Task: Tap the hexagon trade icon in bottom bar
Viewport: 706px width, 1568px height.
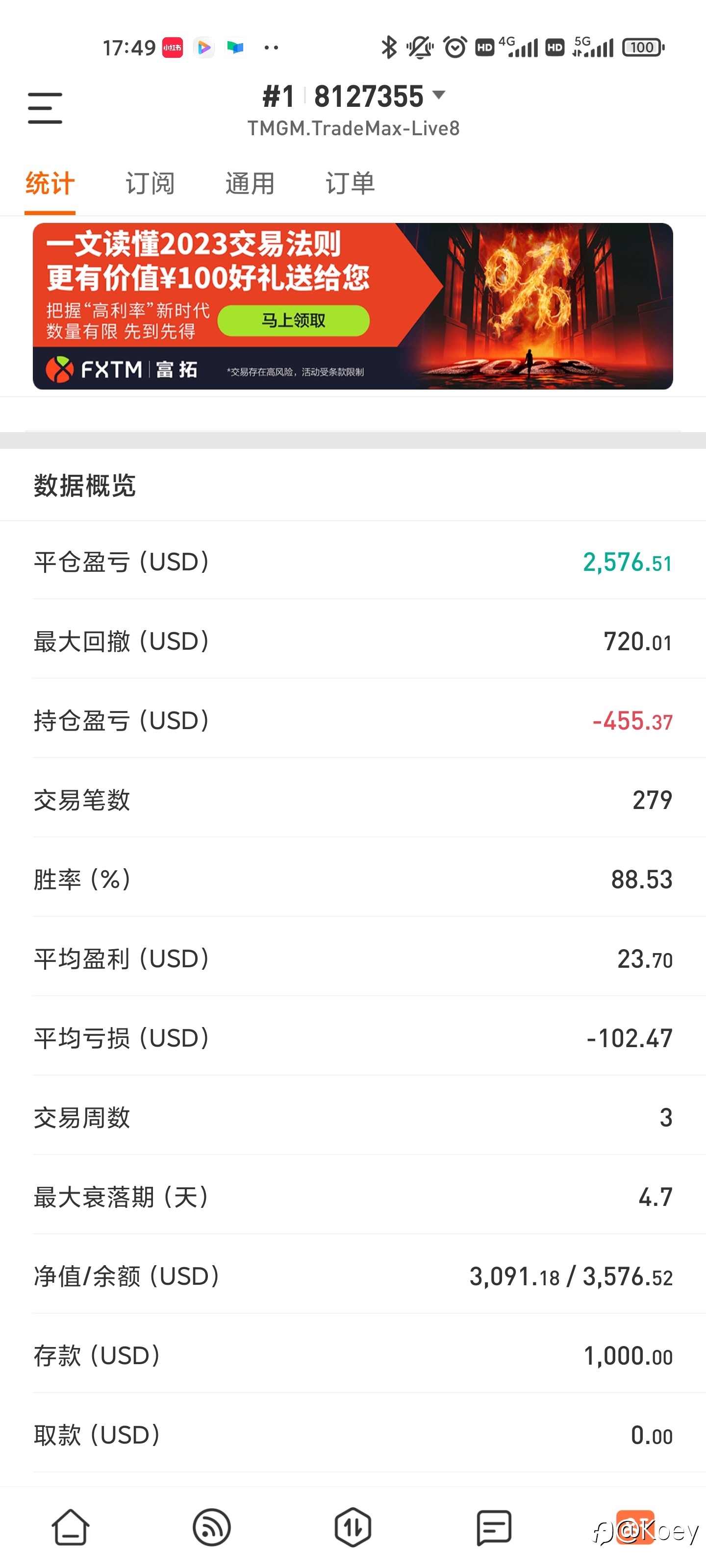Action: 353,1527
